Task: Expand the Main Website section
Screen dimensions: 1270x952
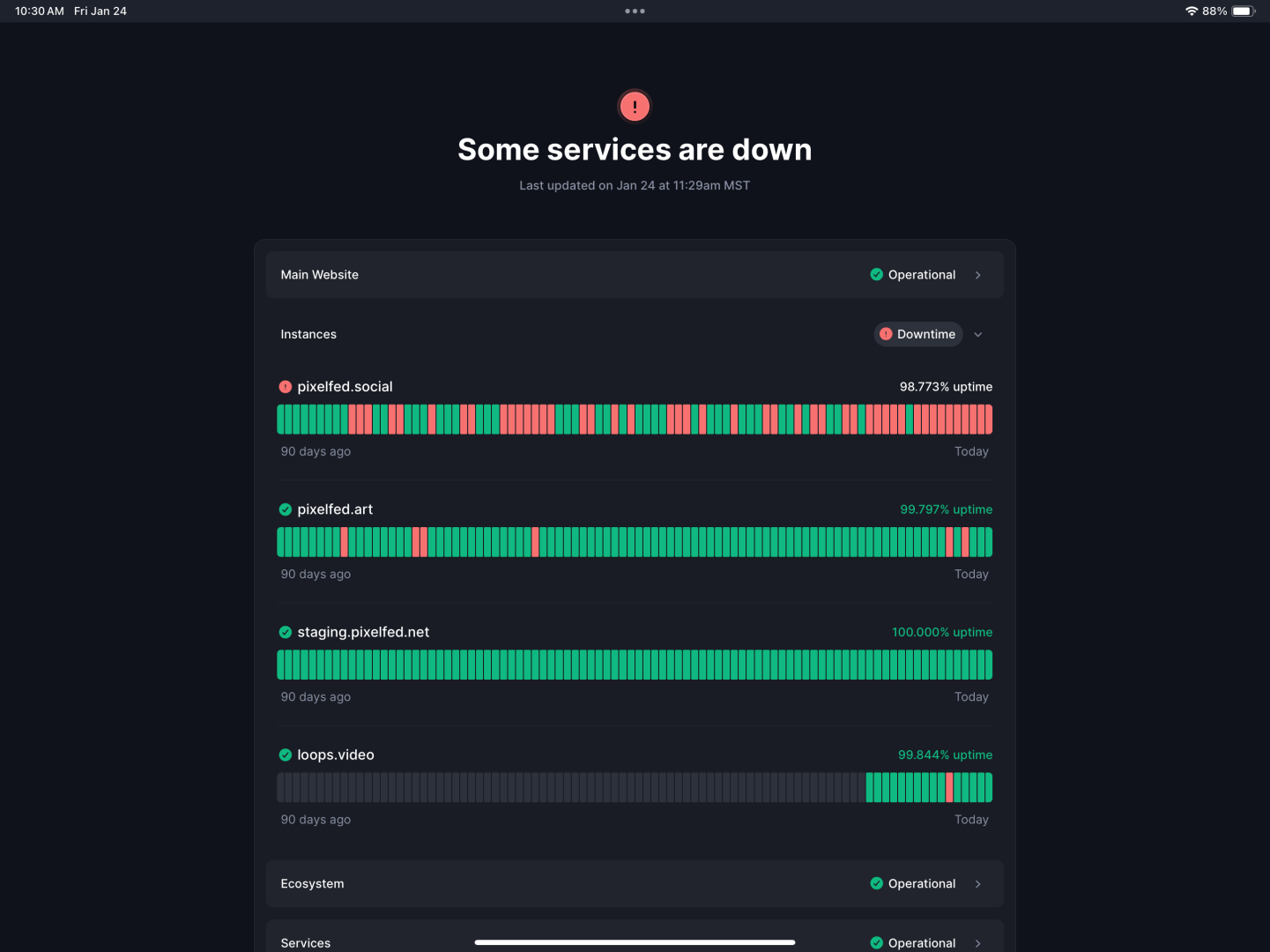Action: pyautogui.click(x=978, y=274)
